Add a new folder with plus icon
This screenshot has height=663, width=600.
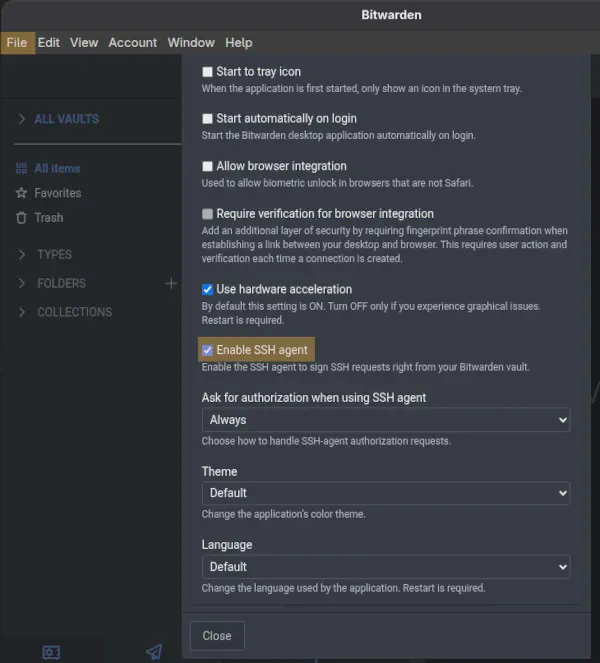[x=171, y=283]
